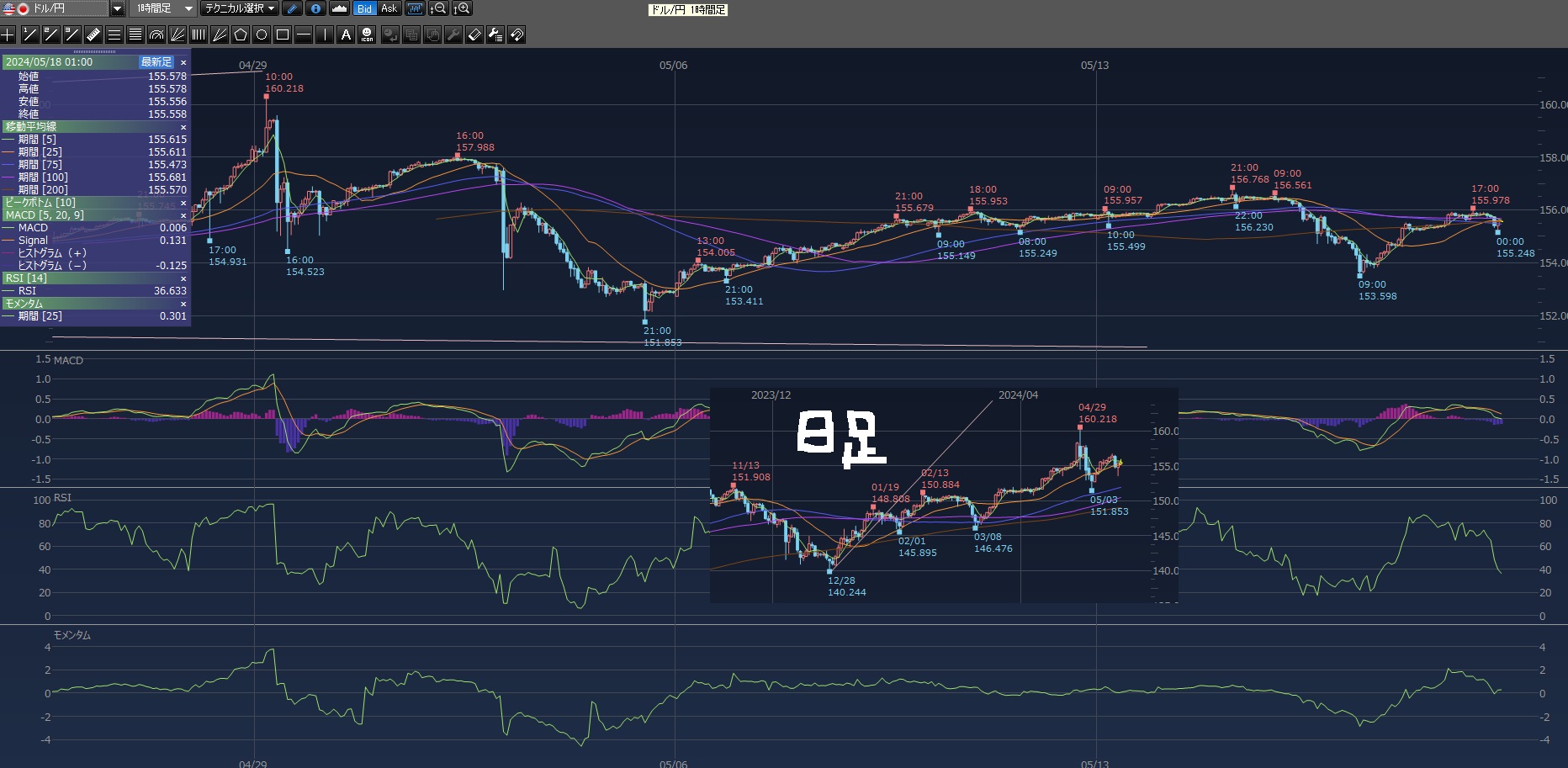Open the ドル/円 currency pair dropdown
Viewport: 1568px width, 768px height.
point(118,8)
